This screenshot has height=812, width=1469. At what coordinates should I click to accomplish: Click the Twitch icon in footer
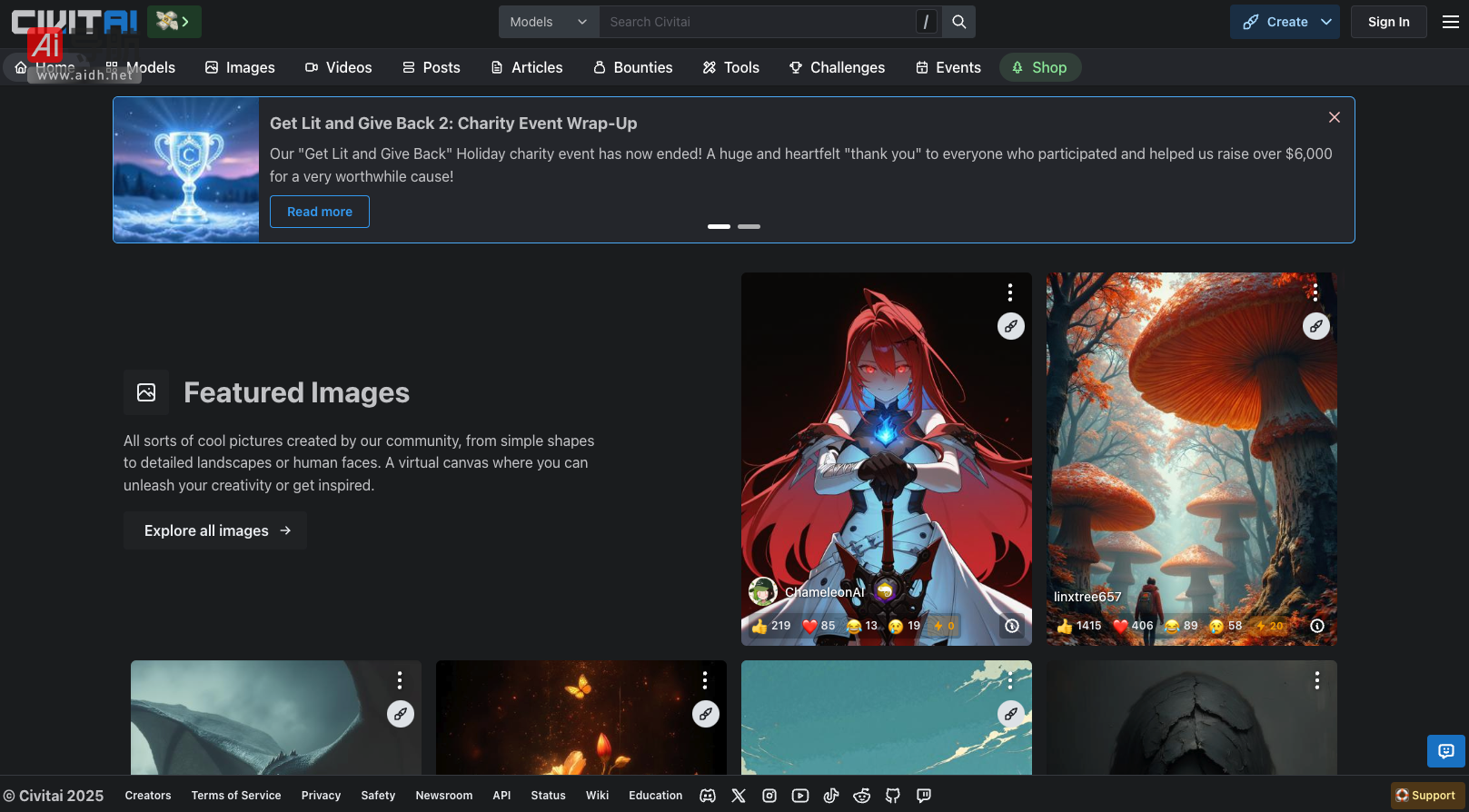924,796
